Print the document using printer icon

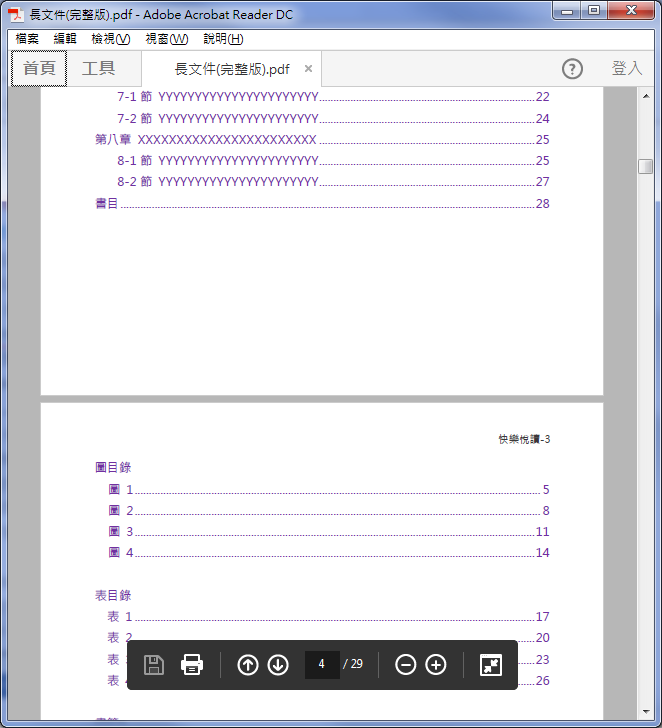[x=192, y=664]
